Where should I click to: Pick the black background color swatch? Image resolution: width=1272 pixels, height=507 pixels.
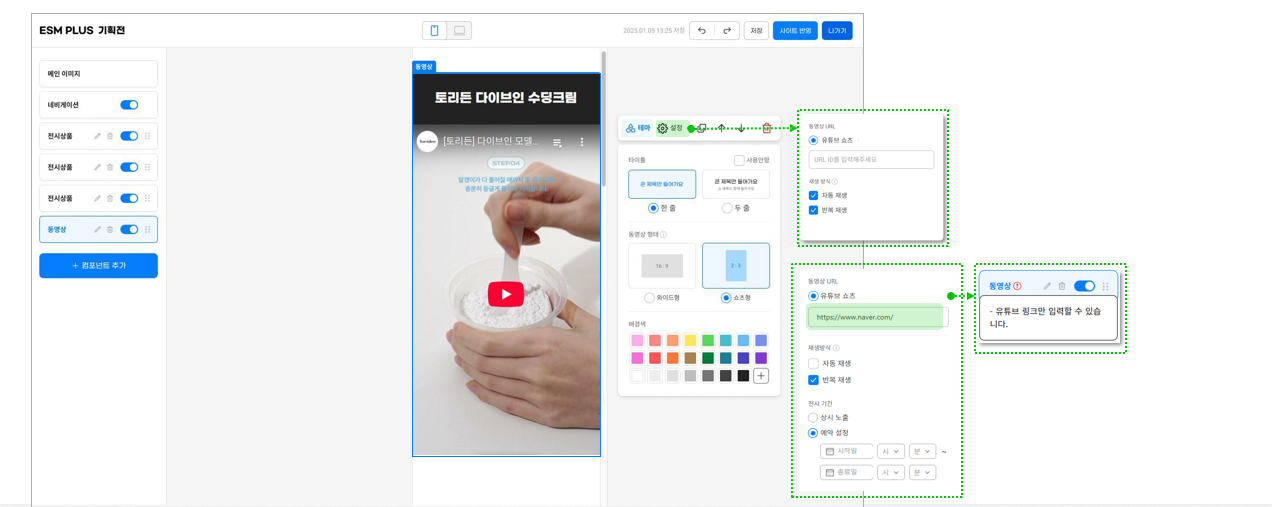pyautogui.click(x=743, y=376)
